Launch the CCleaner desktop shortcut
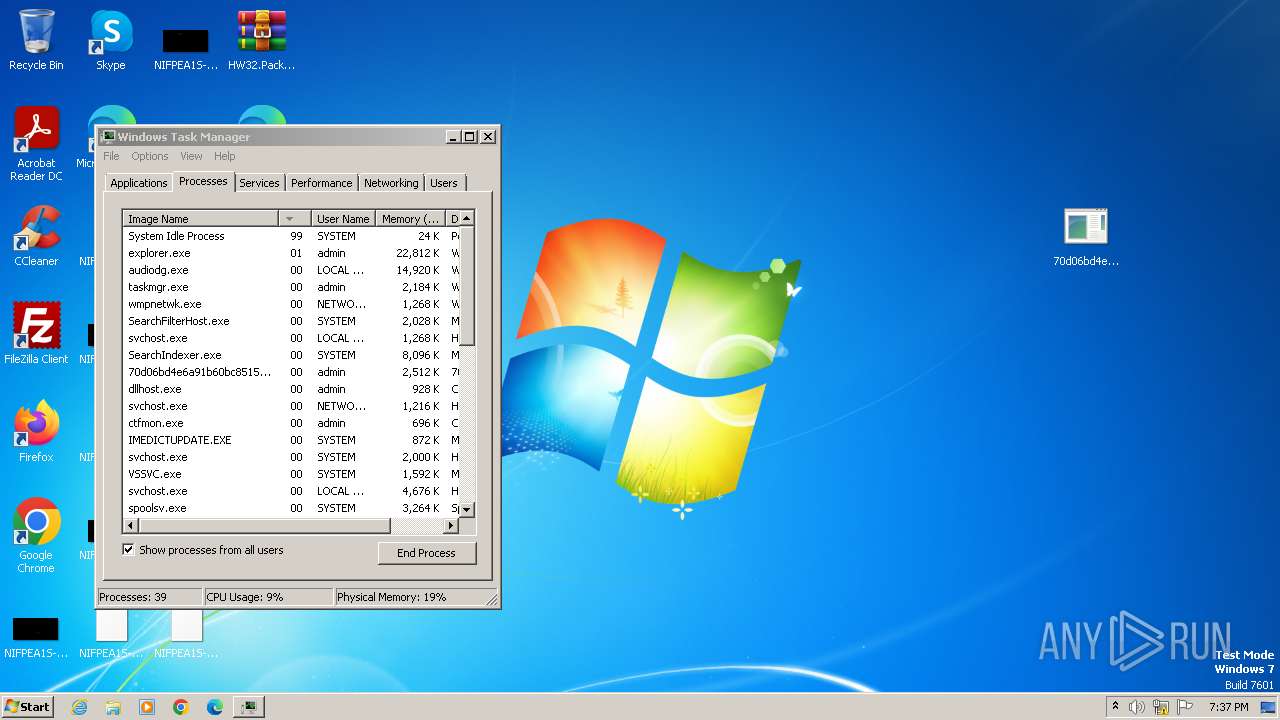1280x720 pixels. 36,236
